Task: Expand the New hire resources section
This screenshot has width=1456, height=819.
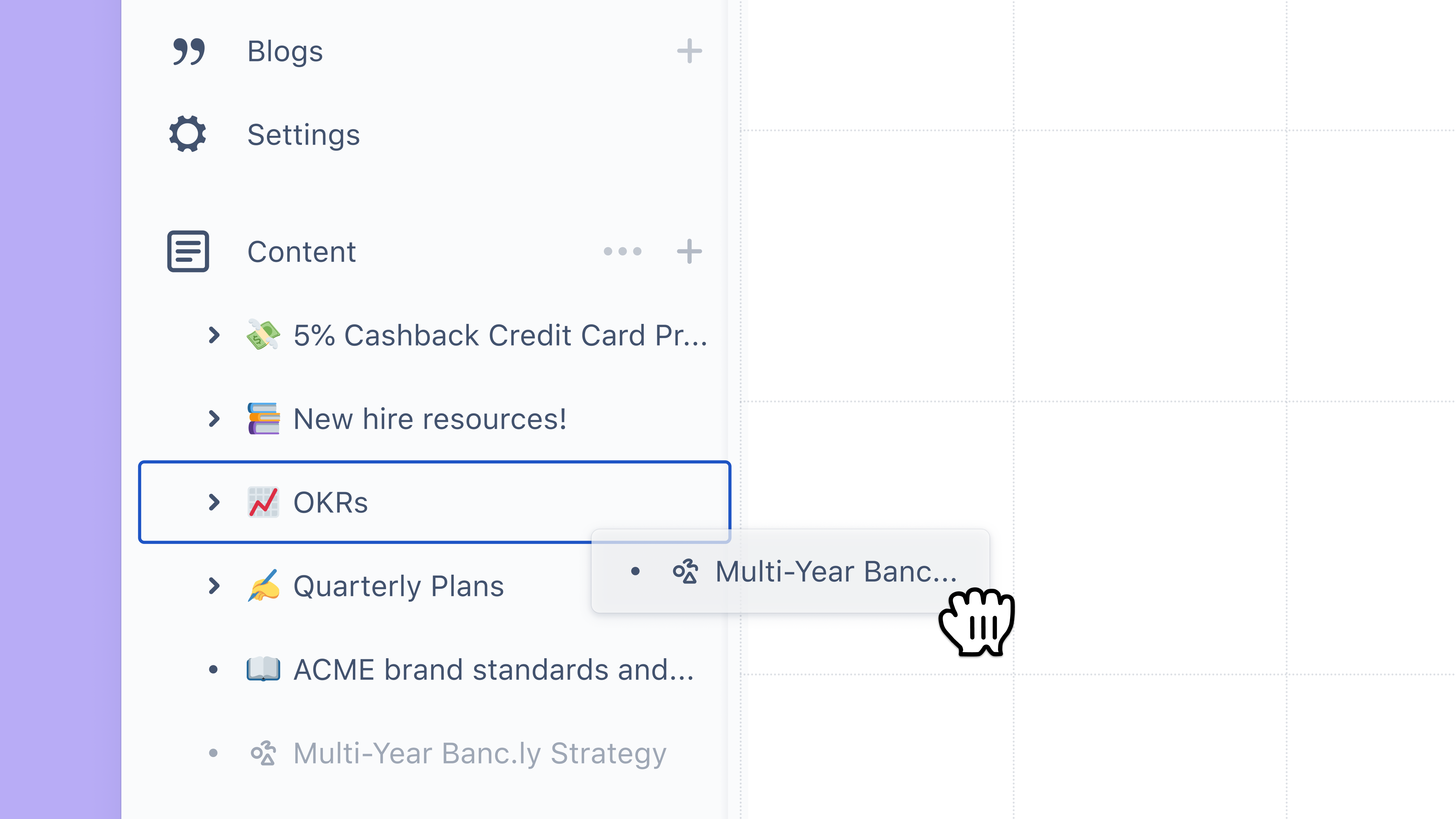Action: (x=214, y=418)
